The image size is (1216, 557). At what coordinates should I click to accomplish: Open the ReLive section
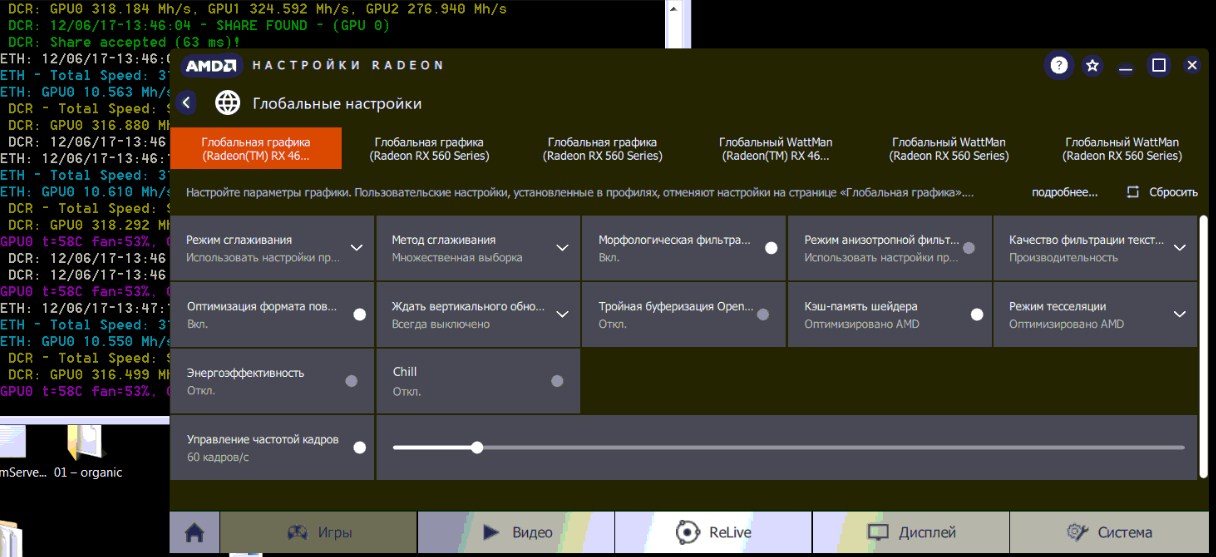click(x=713, y=532)
